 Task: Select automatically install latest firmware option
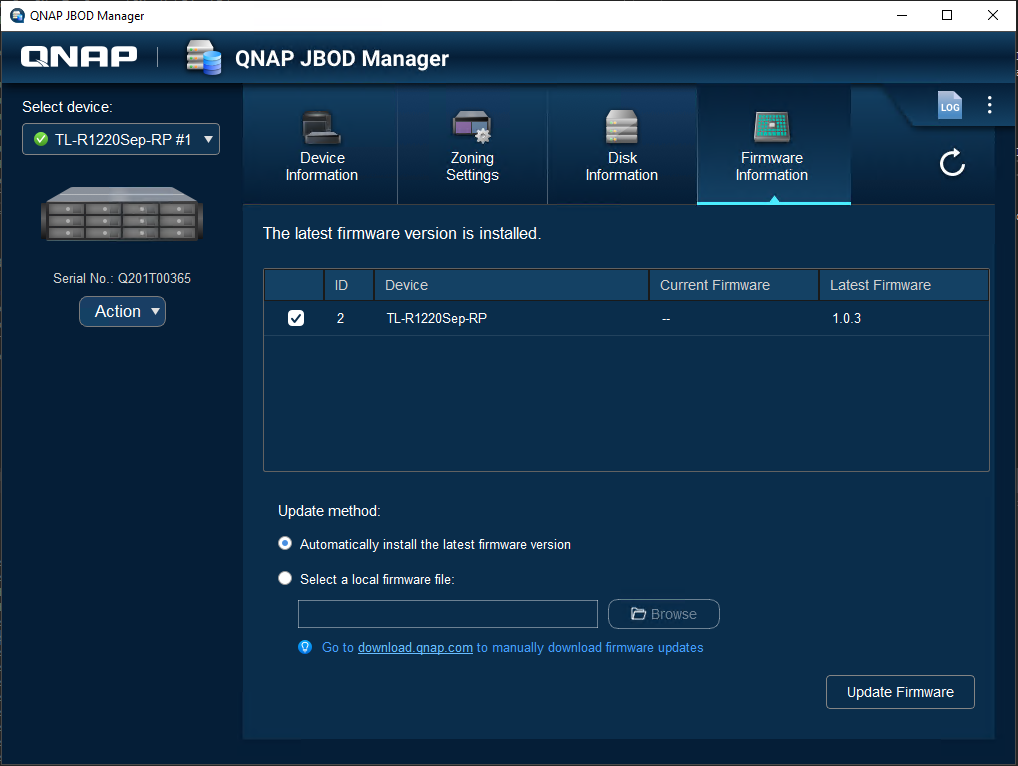(x=286, y=544)
